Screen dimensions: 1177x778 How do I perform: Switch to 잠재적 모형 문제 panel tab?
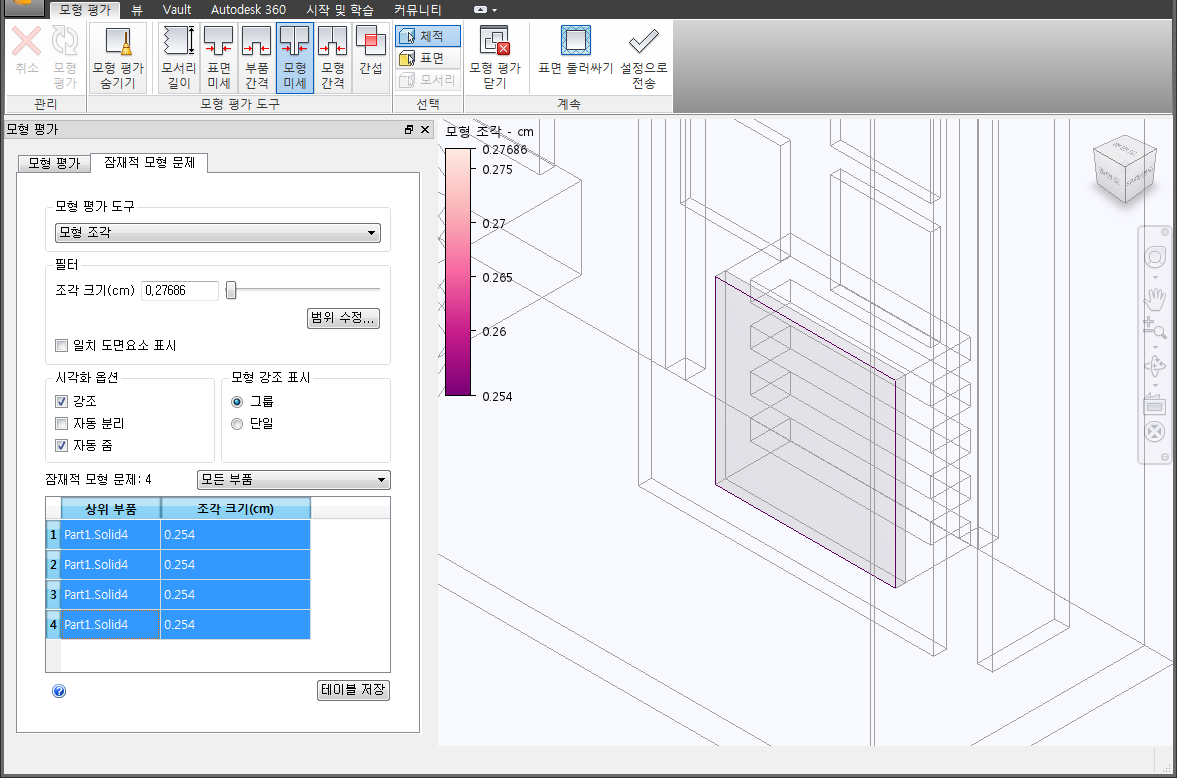click(149, 162)
